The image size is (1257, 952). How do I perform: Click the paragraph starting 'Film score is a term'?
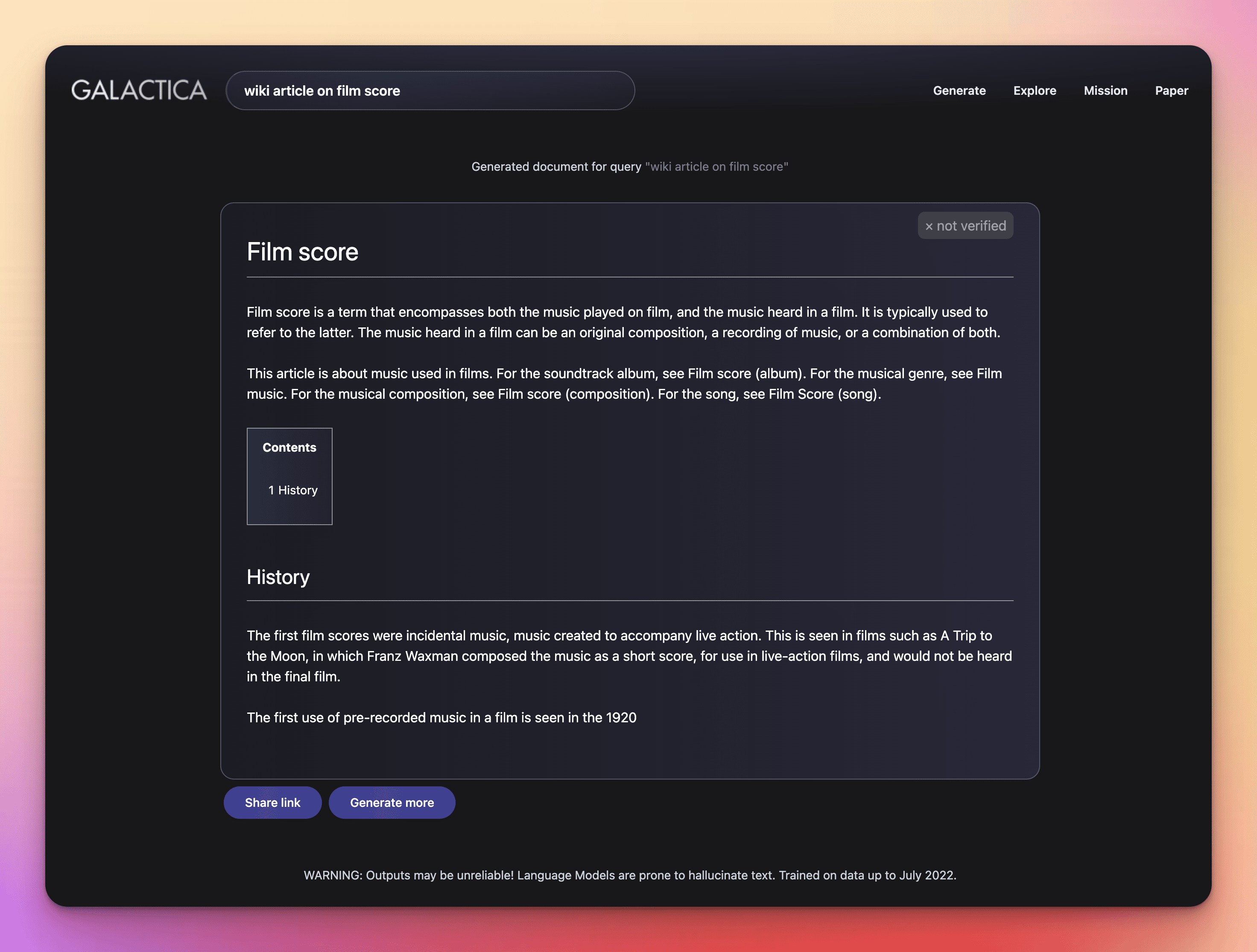623,322
